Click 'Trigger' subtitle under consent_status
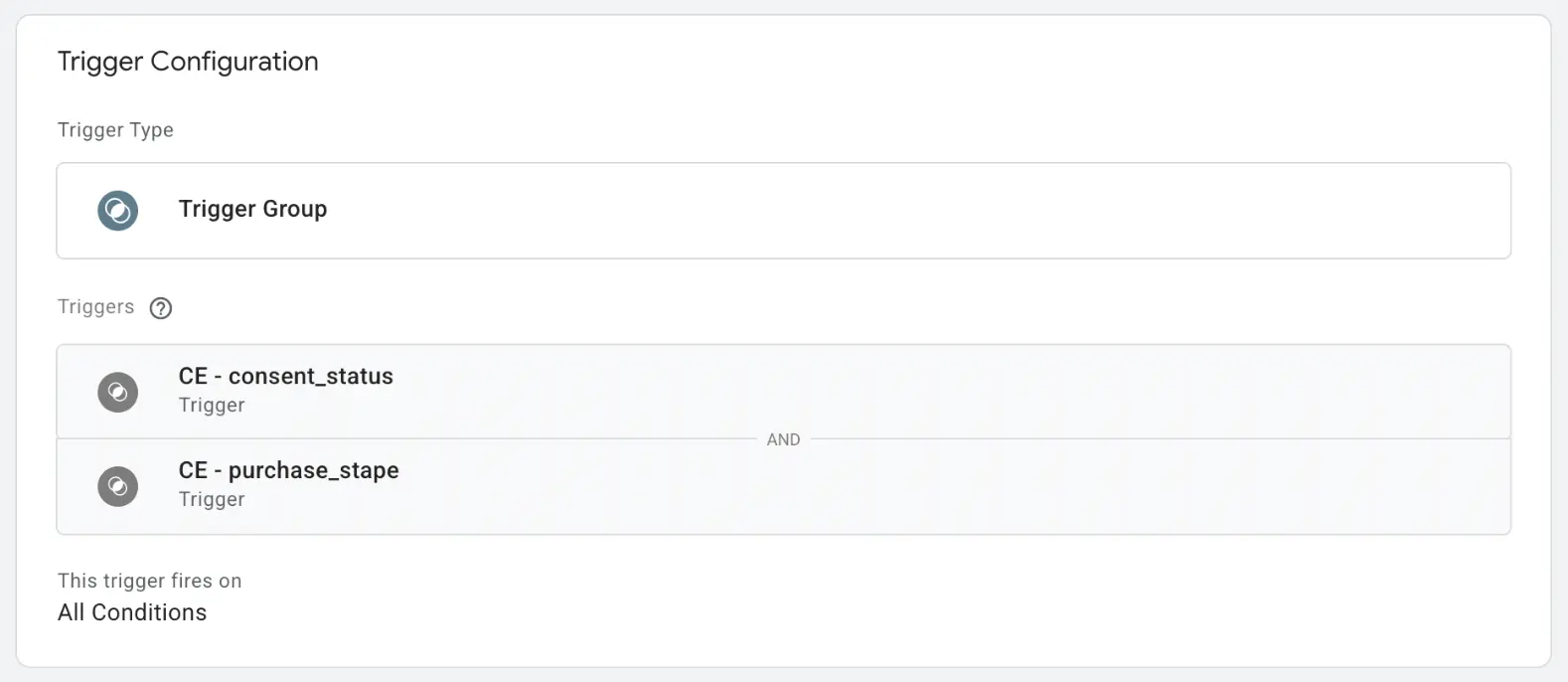This screenshot has width=1568, height=682. (x=212, y=405)
